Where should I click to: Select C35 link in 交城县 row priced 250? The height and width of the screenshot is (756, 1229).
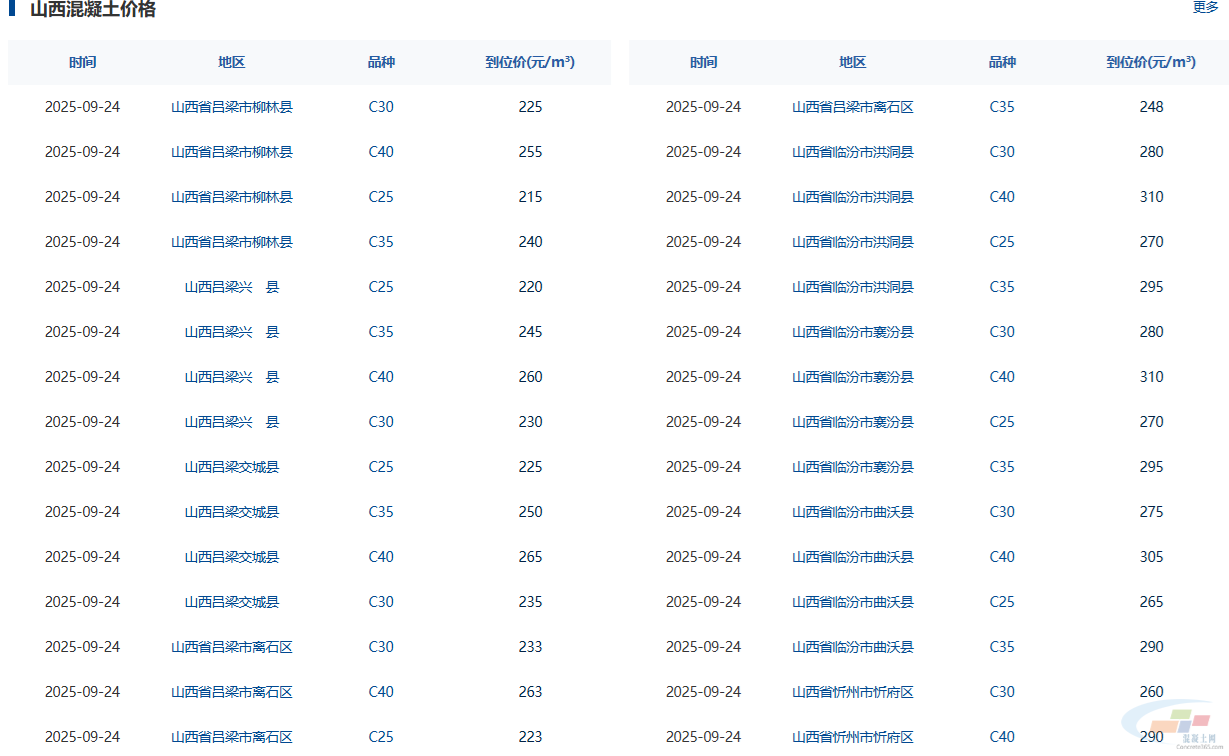[x=381, y=512]
